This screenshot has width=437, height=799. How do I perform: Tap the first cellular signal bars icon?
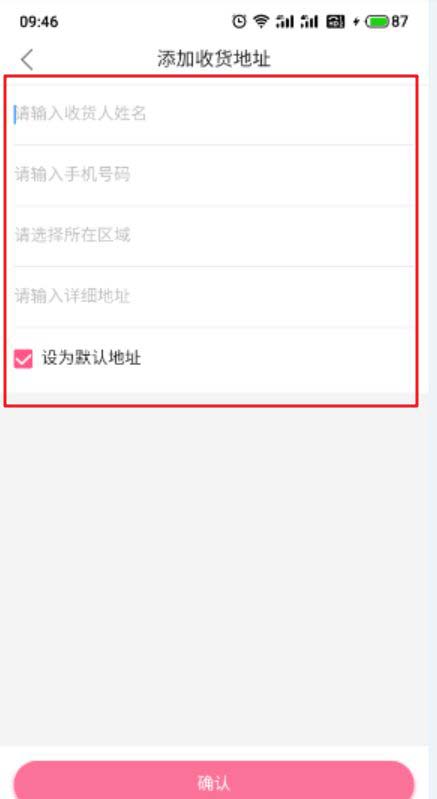click(x=285, y=22)
